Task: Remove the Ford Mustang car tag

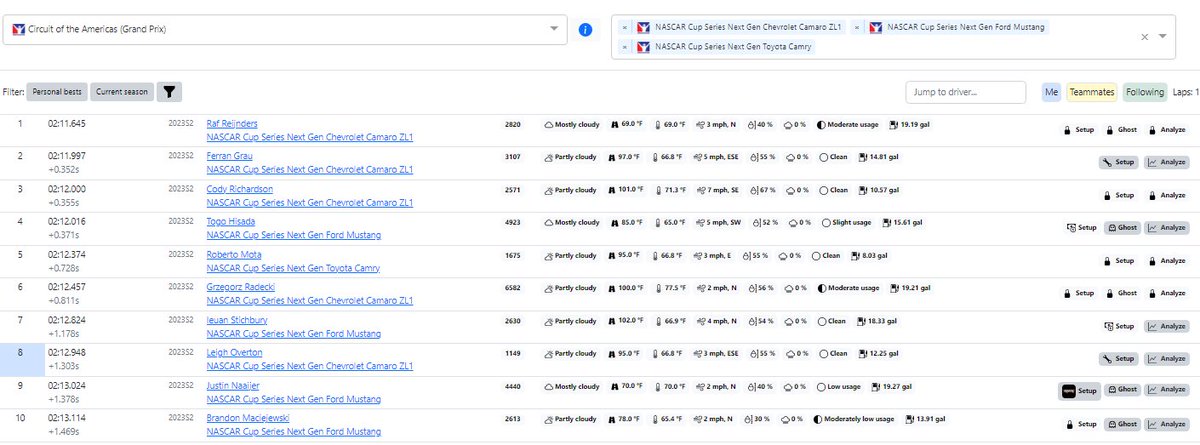Action: tap(859, 27)
